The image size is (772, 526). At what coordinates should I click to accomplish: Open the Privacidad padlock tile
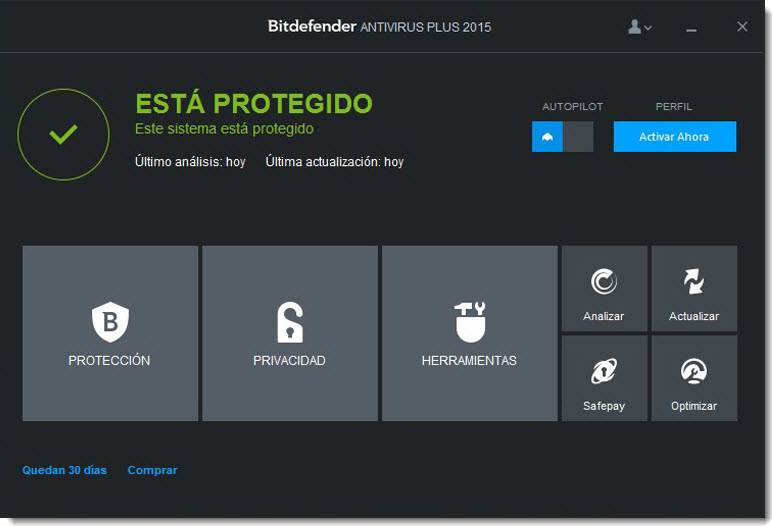click(x=290, y=333)
